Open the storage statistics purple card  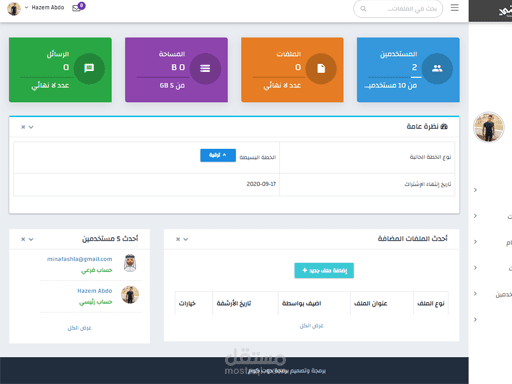coord(176,70)
